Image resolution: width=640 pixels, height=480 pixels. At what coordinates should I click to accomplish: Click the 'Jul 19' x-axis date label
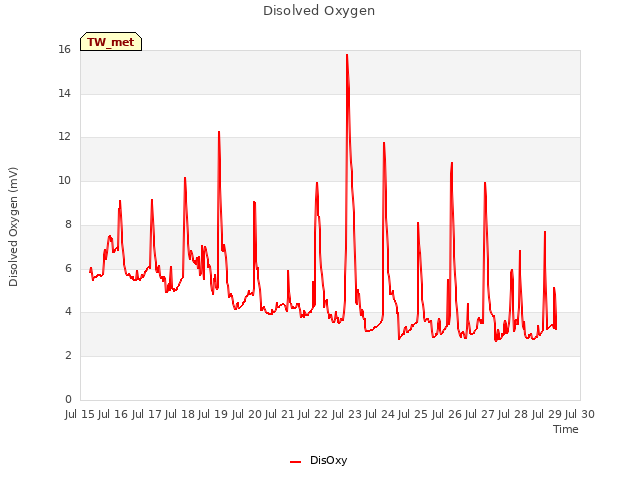(213, 414)
